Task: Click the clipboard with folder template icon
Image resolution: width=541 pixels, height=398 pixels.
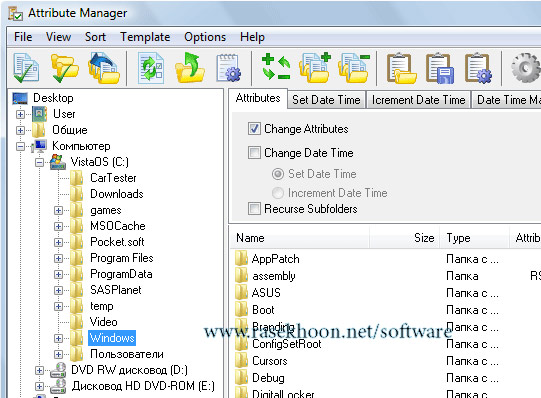Action: [x=402, y=68]
